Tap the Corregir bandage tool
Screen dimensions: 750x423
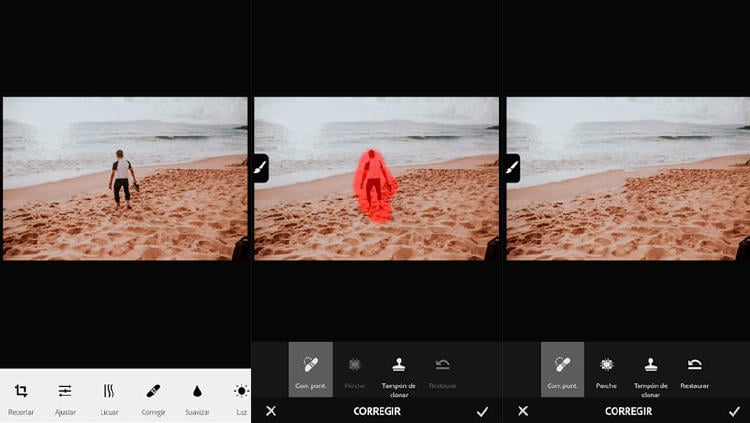(153, 392)
